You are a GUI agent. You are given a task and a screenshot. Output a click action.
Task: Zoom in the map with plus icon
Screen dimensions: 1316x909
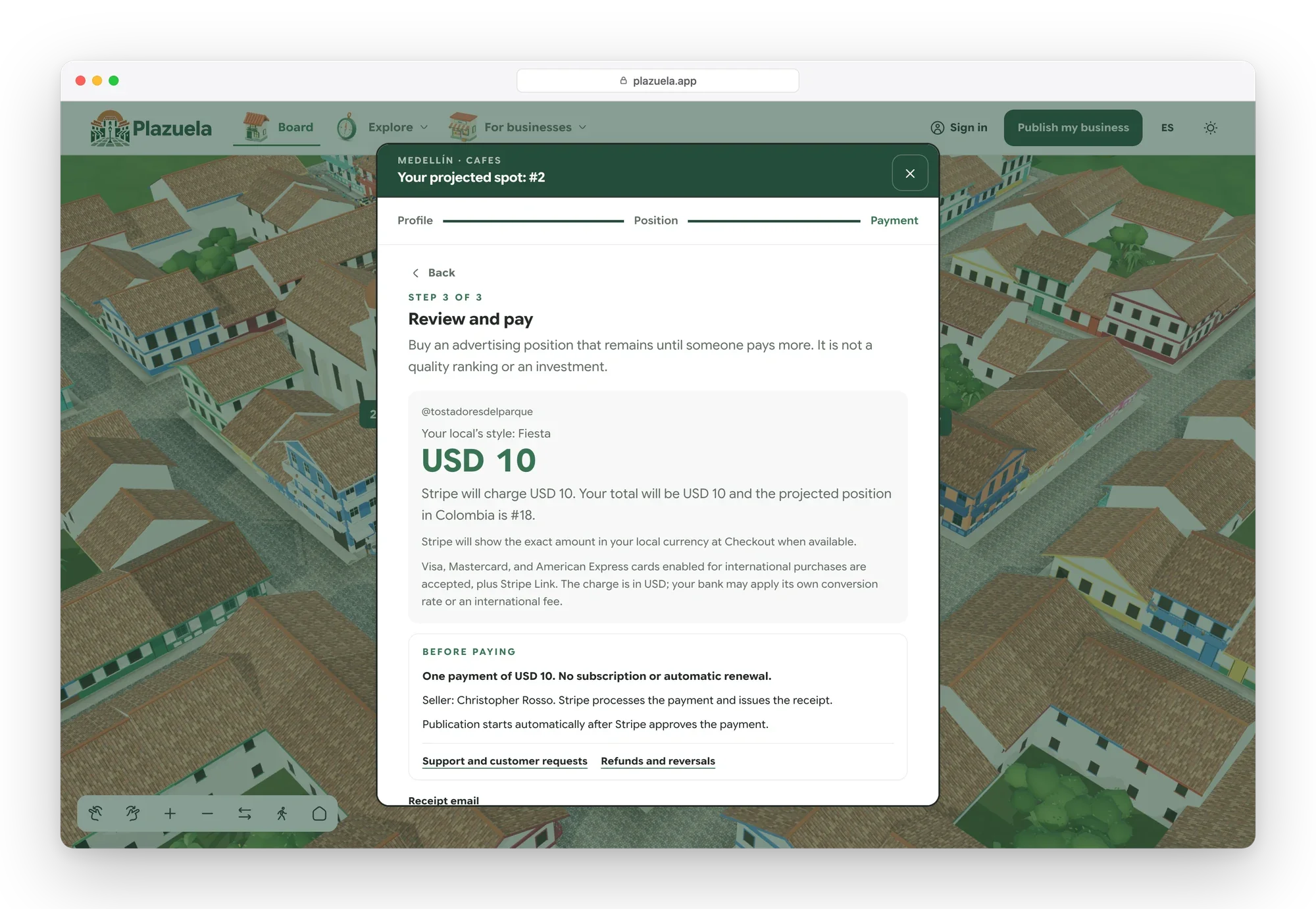pos(170,814)
